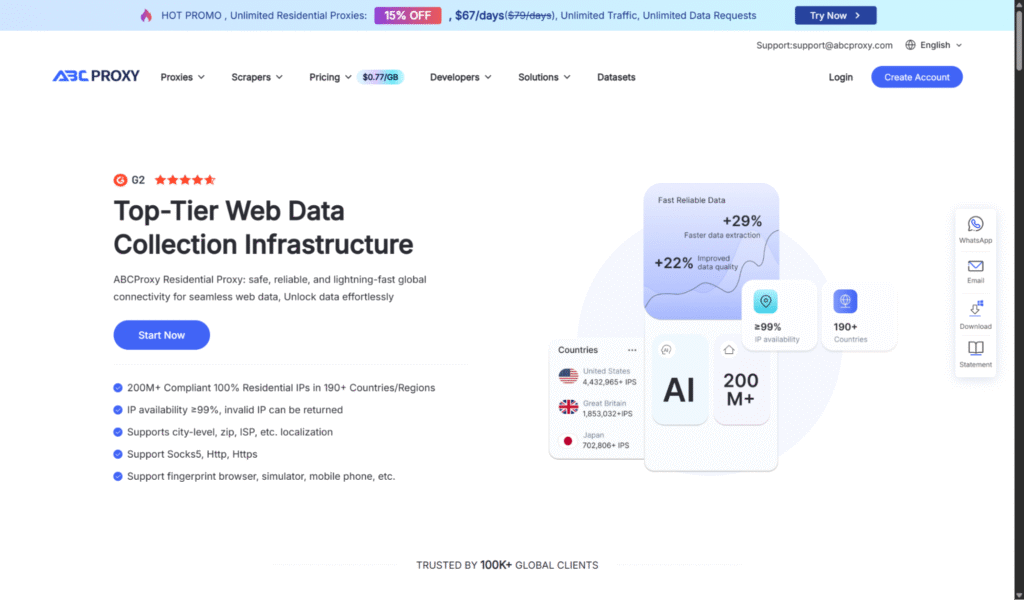Click the Start Now button

[161, 335]
